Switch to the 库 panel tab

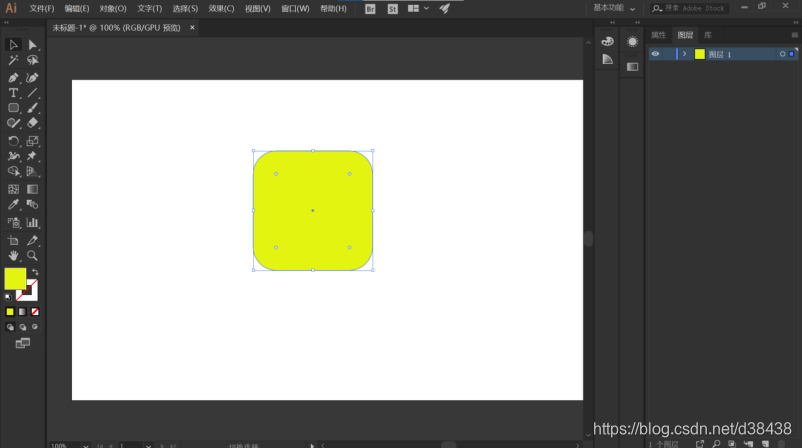click(708, 35)
